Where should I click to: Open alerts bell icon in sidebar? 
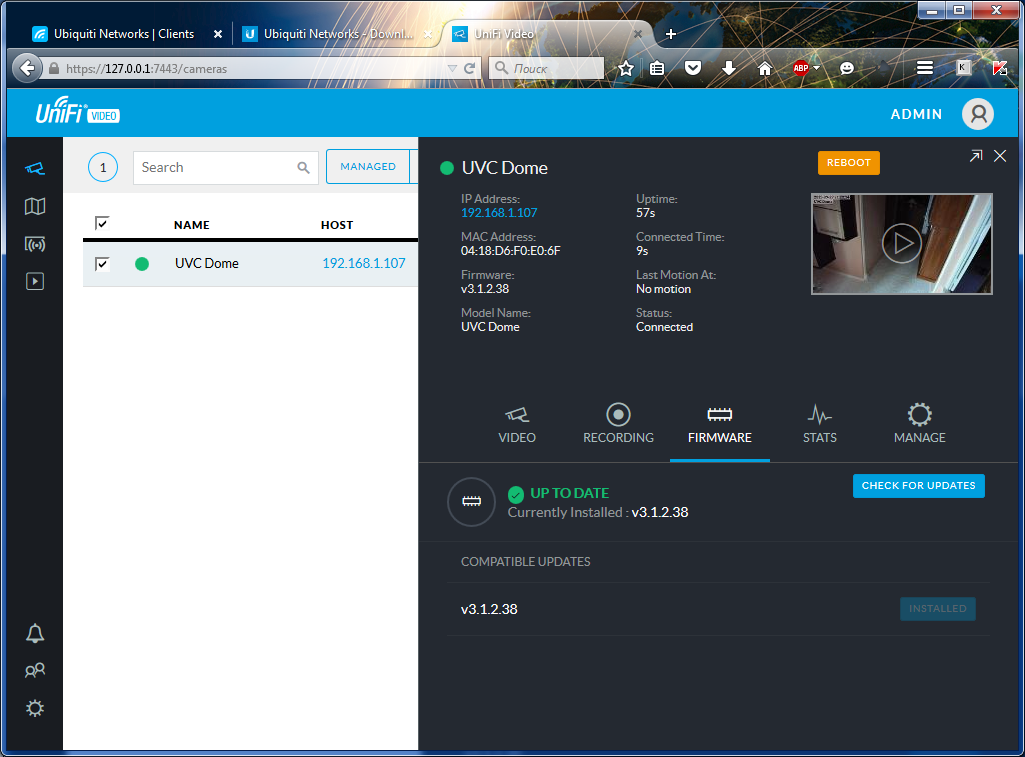35,633
